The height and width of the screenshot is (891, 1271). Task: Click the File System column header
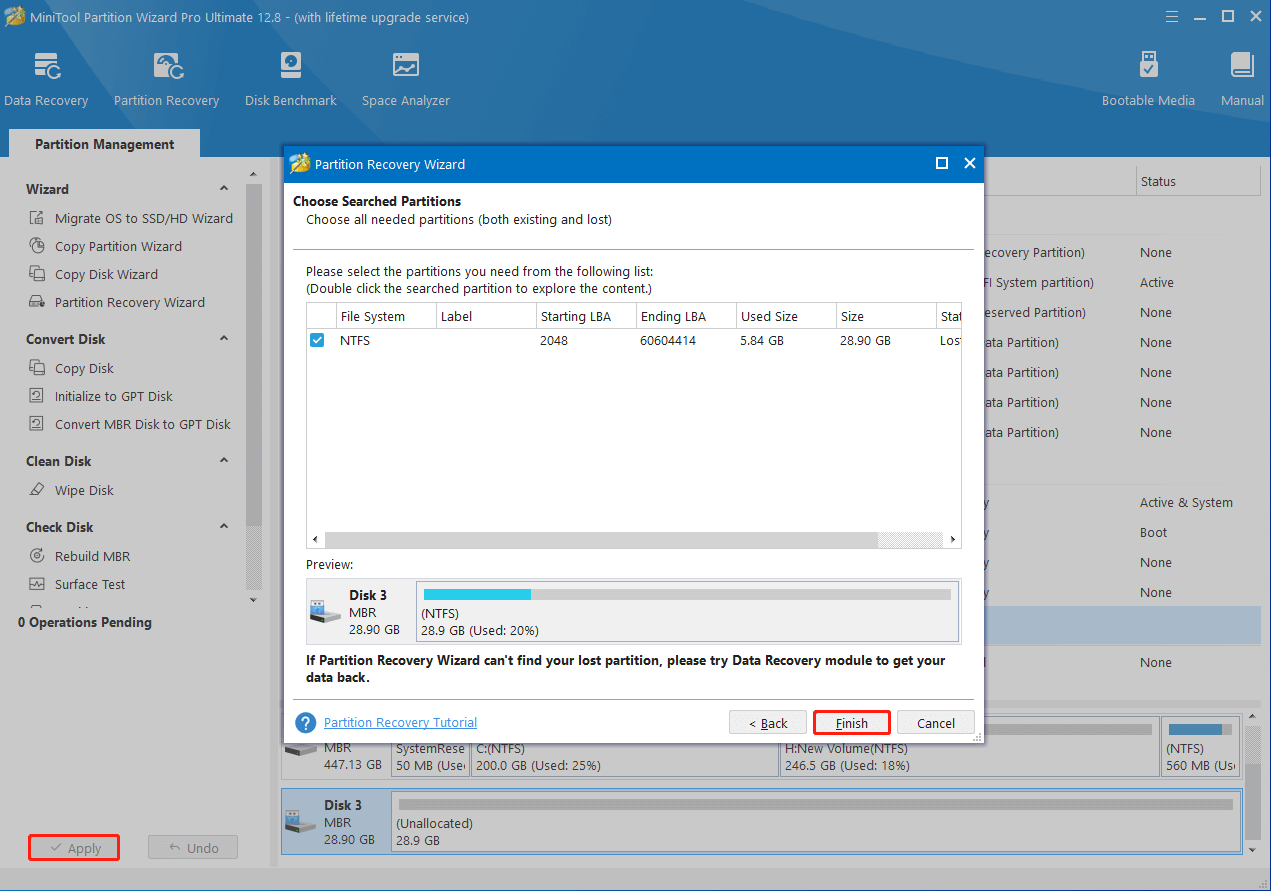386,316
